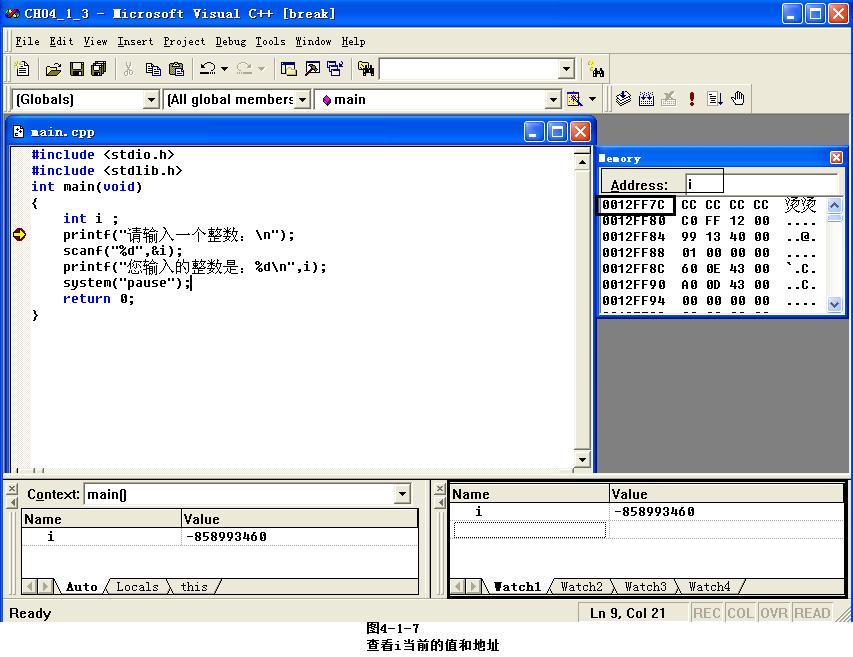Switch to the Locals tab
The height and width of the screenshot is (657, 853).
(137, 587)
